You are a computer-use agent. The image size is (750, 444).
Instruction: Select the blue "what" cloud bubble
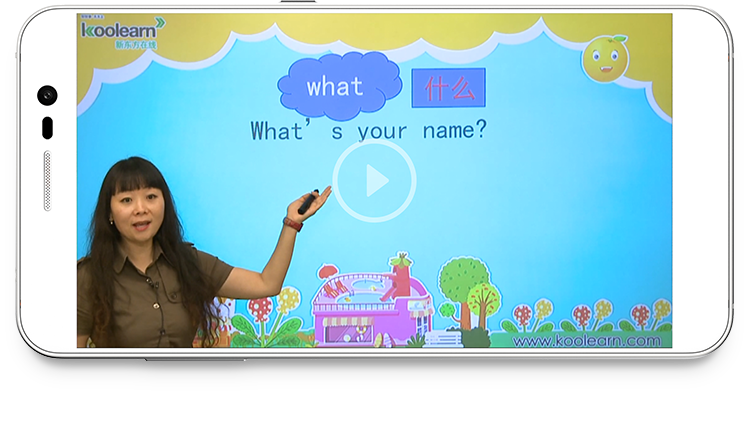pos(334,87)
